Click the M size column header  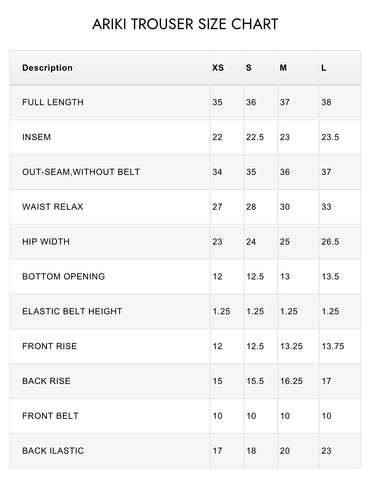283,68
